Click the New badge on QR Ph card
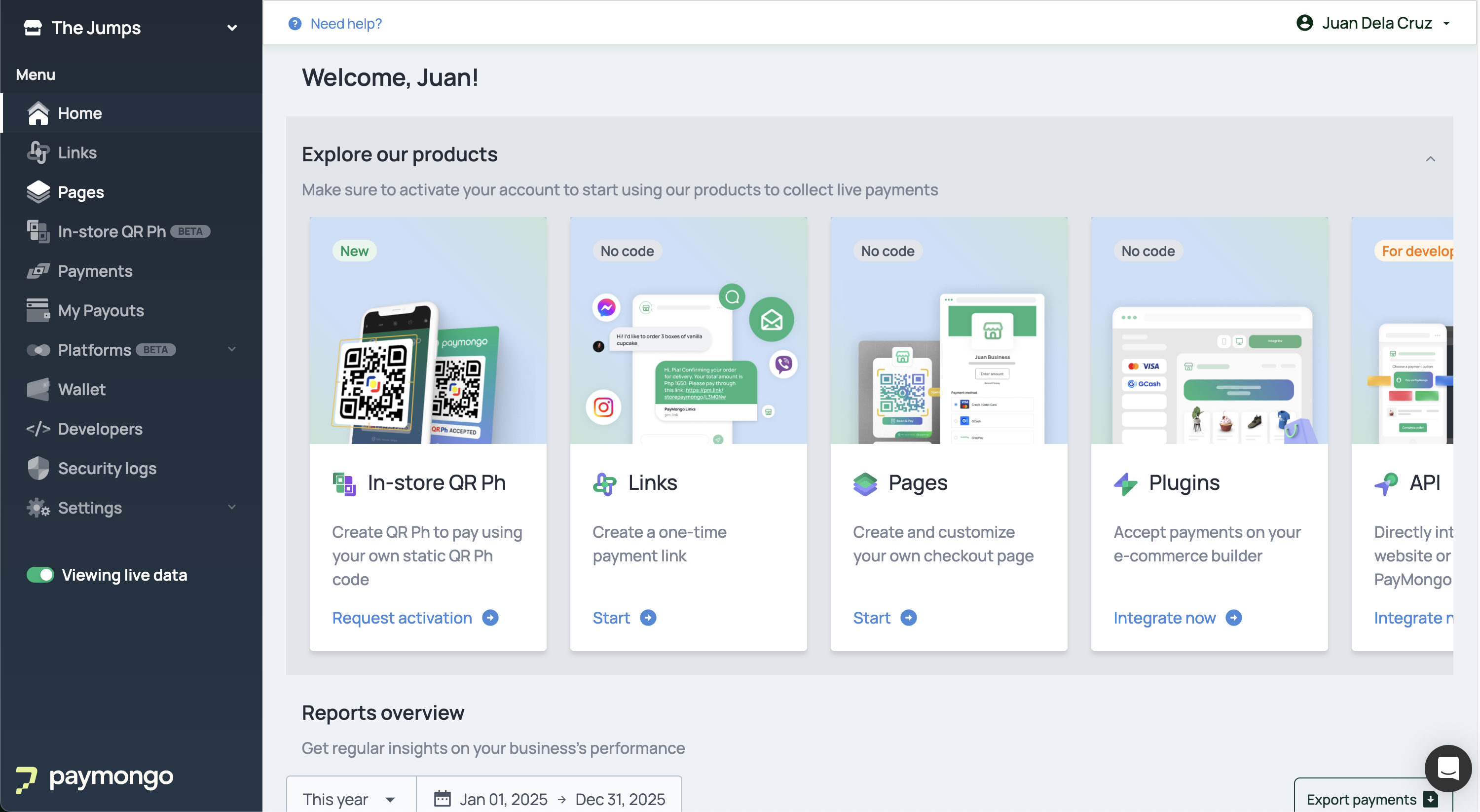 click(x=354, y=251)
